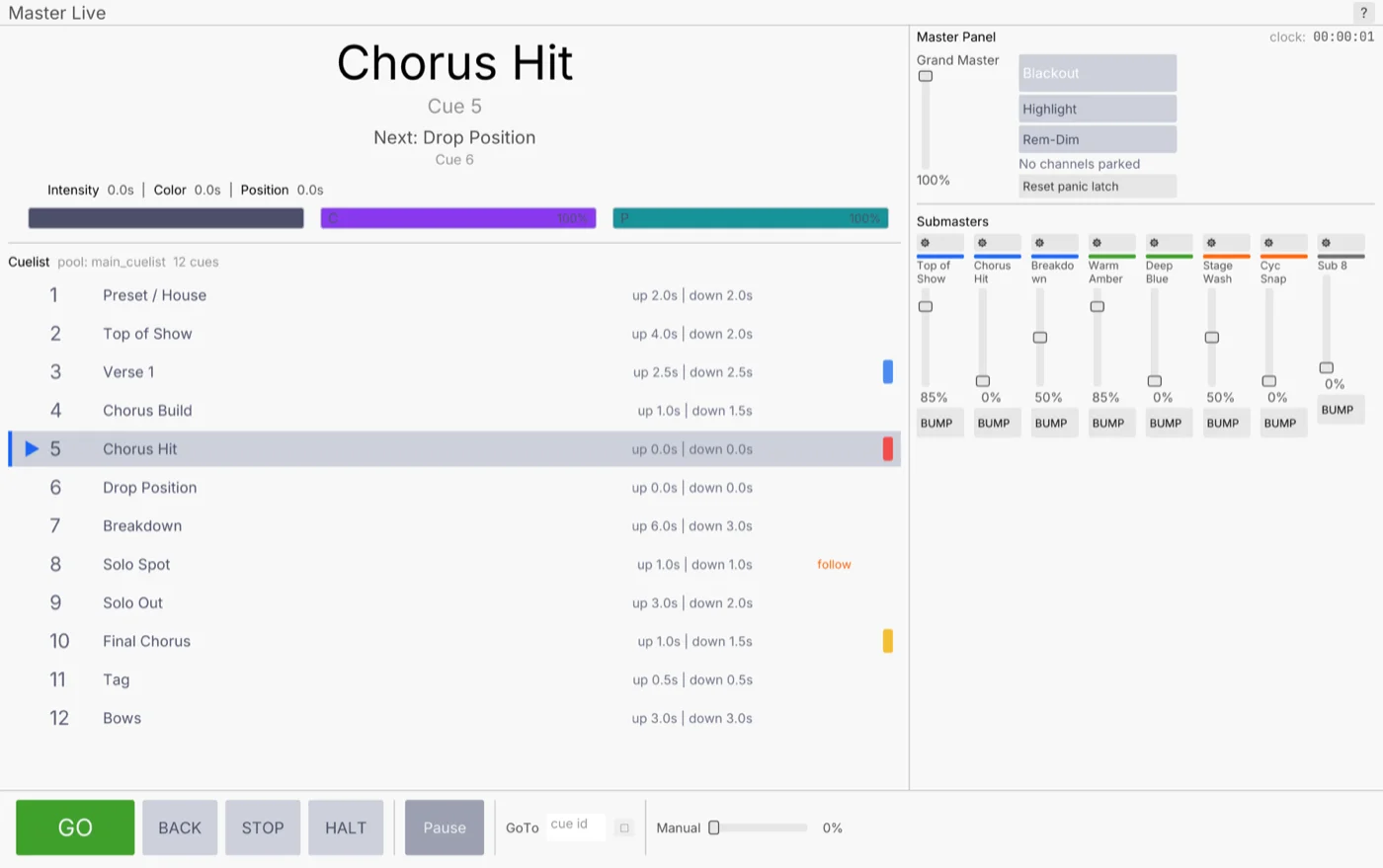Screen dimensions: 1383x868
Task: Select cue 8 Solo Spot
Action: pos(454,565)
